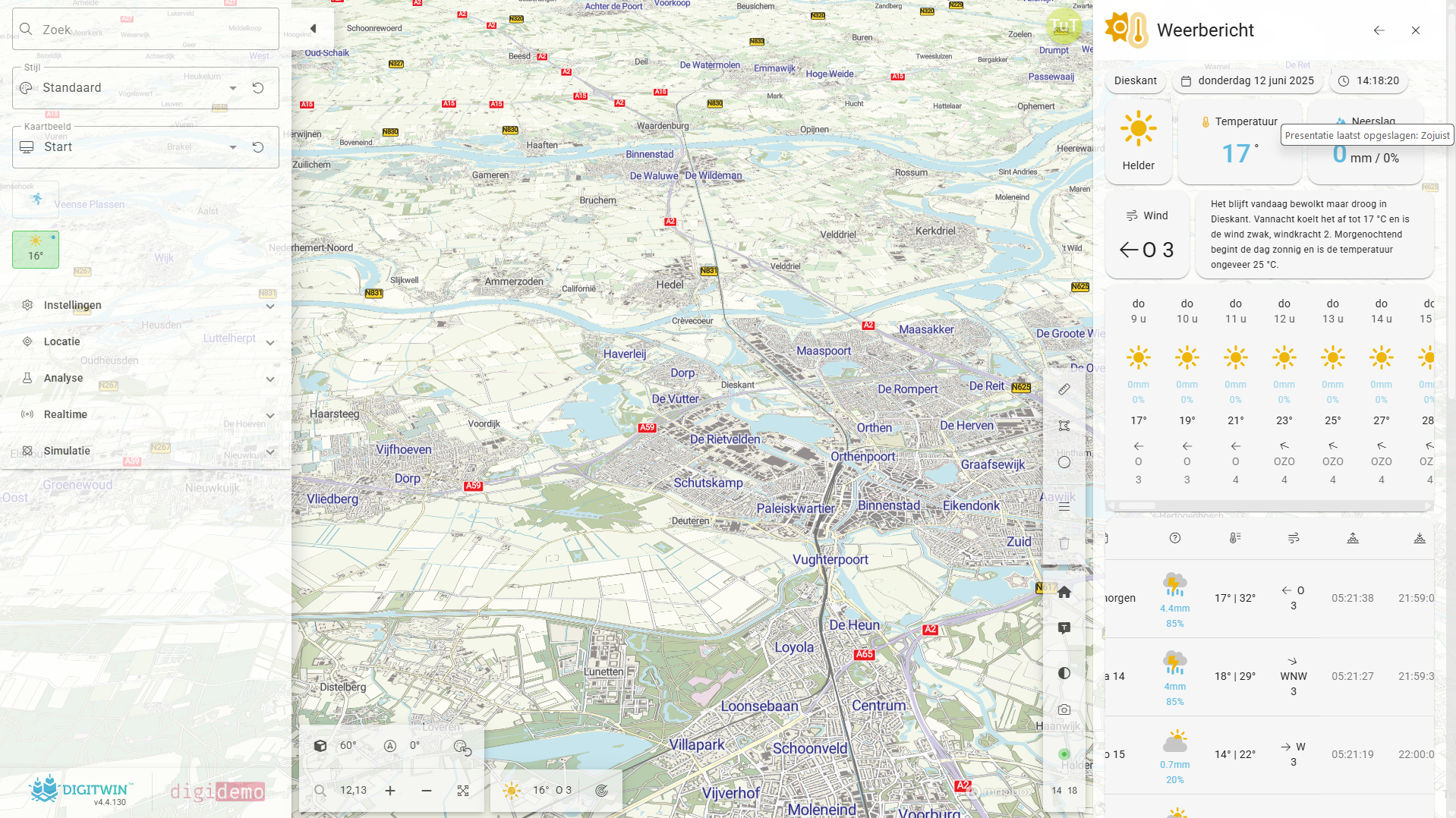
Task: Click the Dieskant location button
Action: (1135, 80)
